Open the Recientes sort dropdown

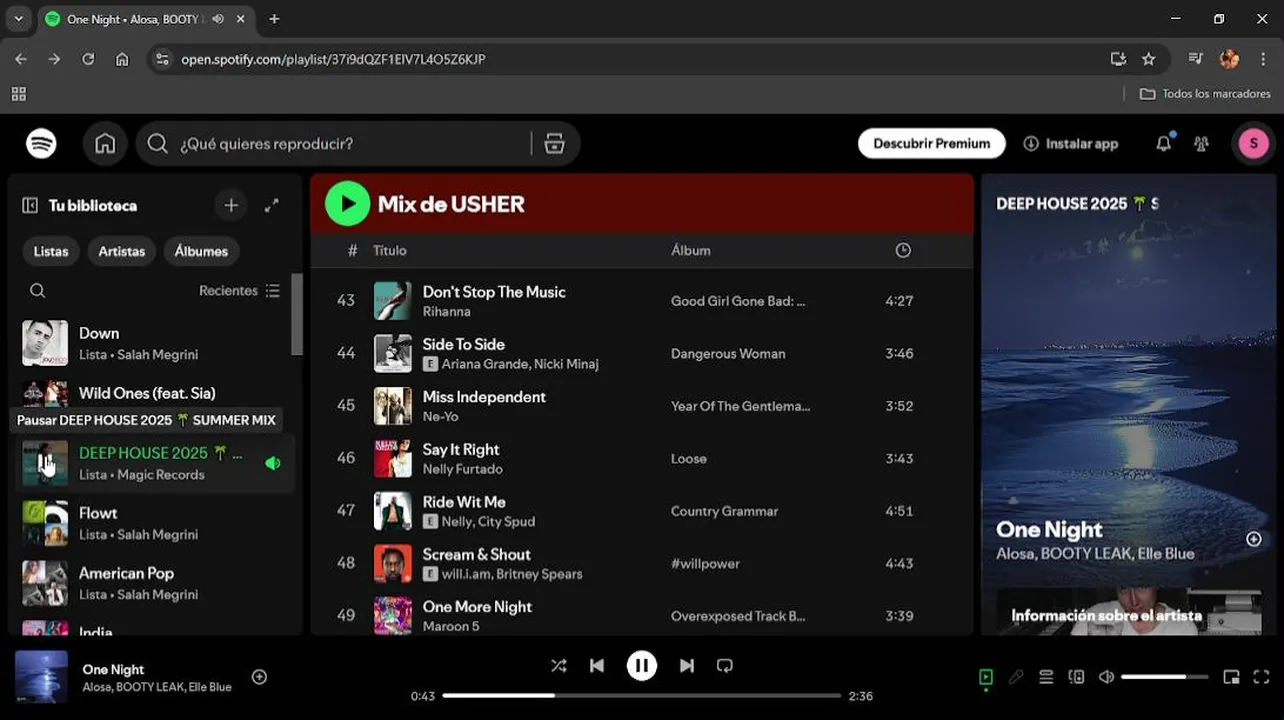239,291
